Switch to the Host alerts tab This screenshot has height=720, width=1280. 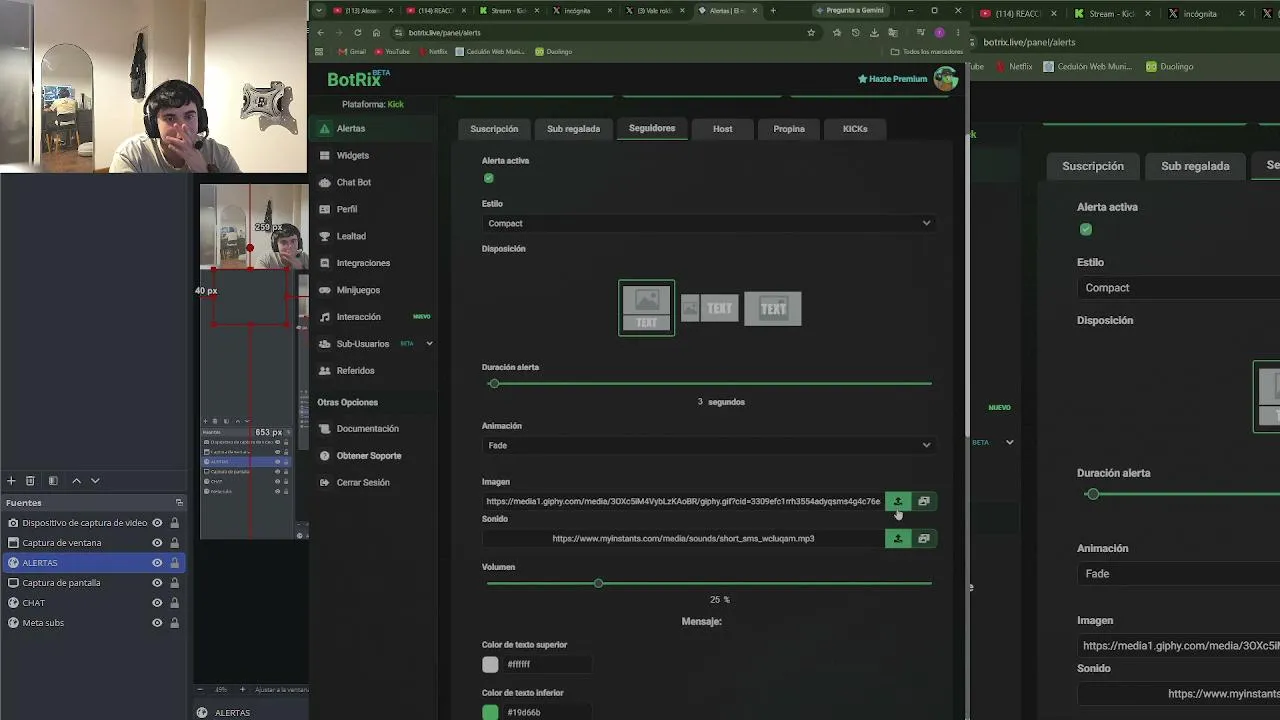pos(722,129)
